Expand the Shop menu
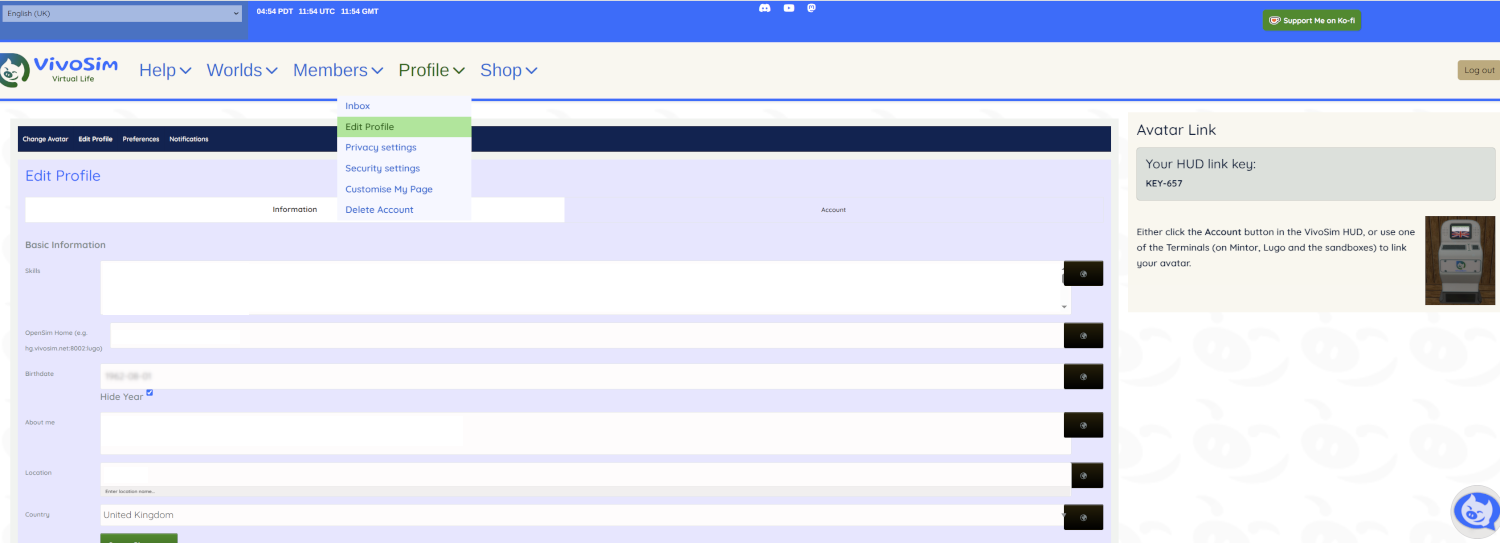The width and height of the screenshot is (1500, 543). pos(508,70)
